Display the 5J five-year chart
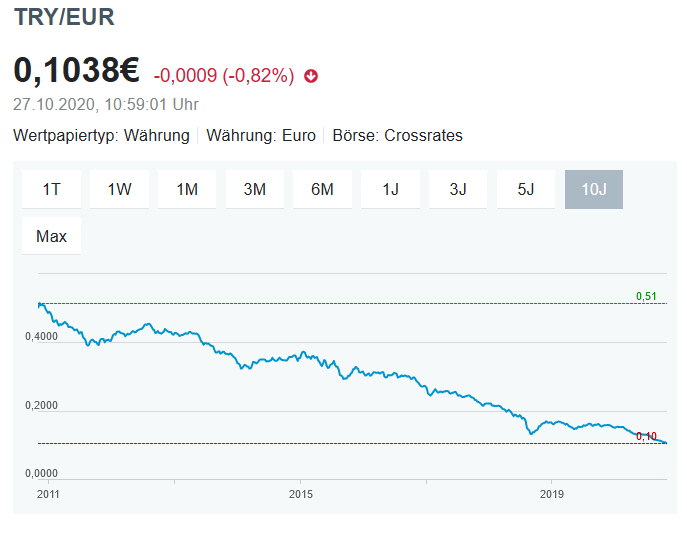This screenshot has height=533, width=687. pos(526,189)
